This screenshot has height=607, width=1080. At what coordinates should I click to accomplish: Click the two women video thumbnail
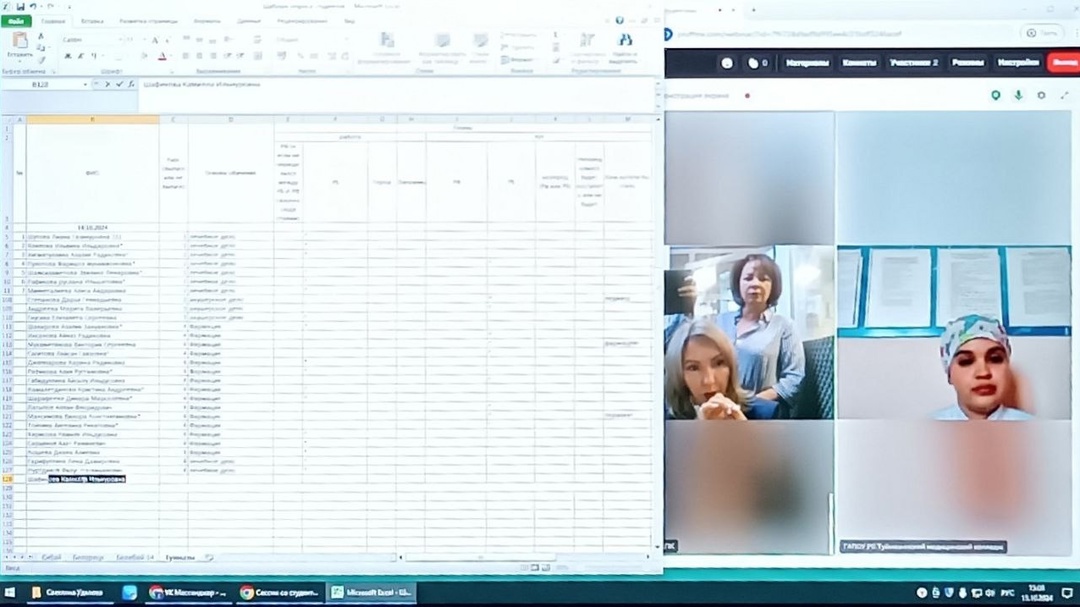coord(749,333)
